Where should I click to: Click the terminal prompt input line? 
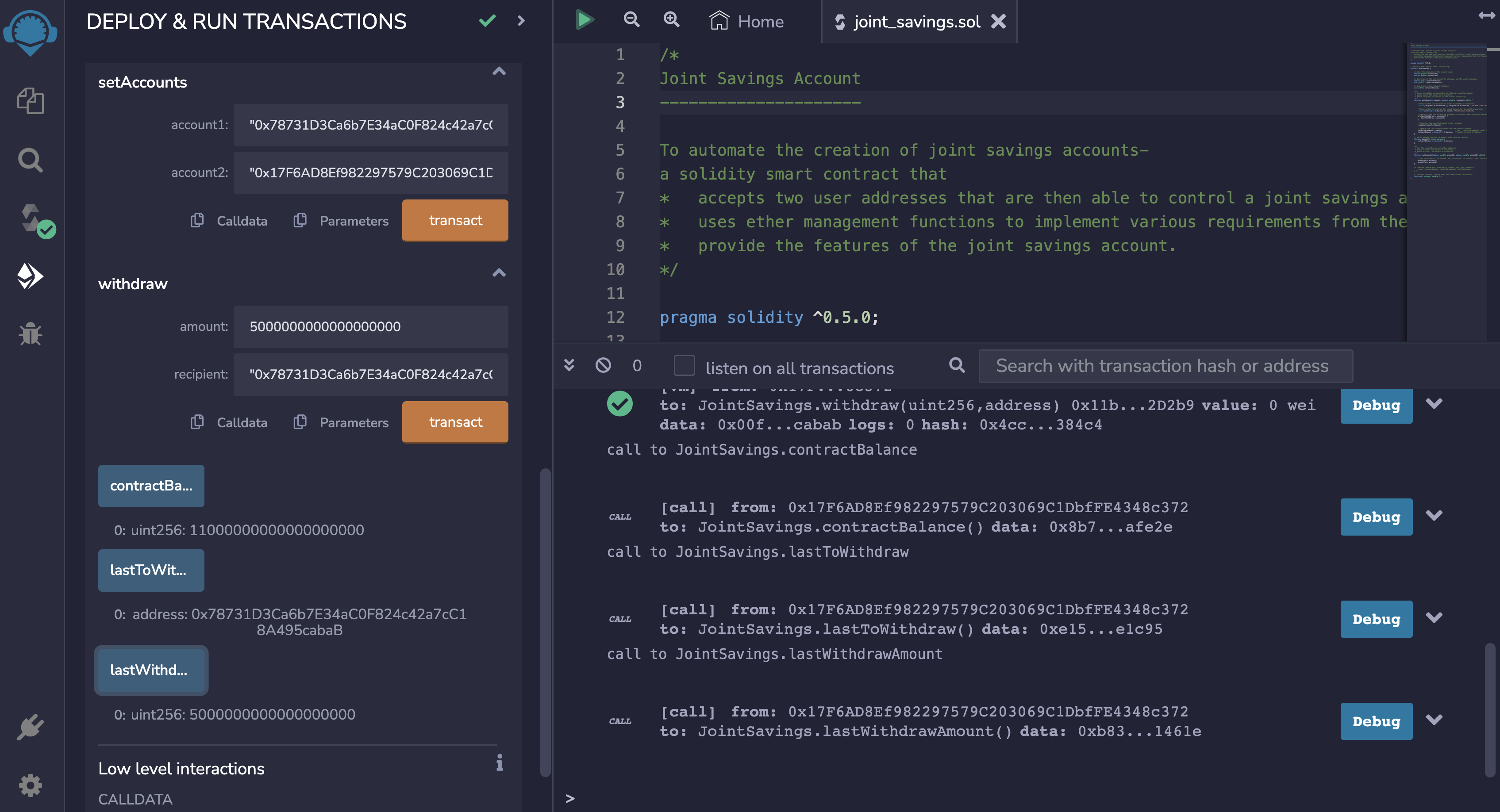coord(1025,798)
